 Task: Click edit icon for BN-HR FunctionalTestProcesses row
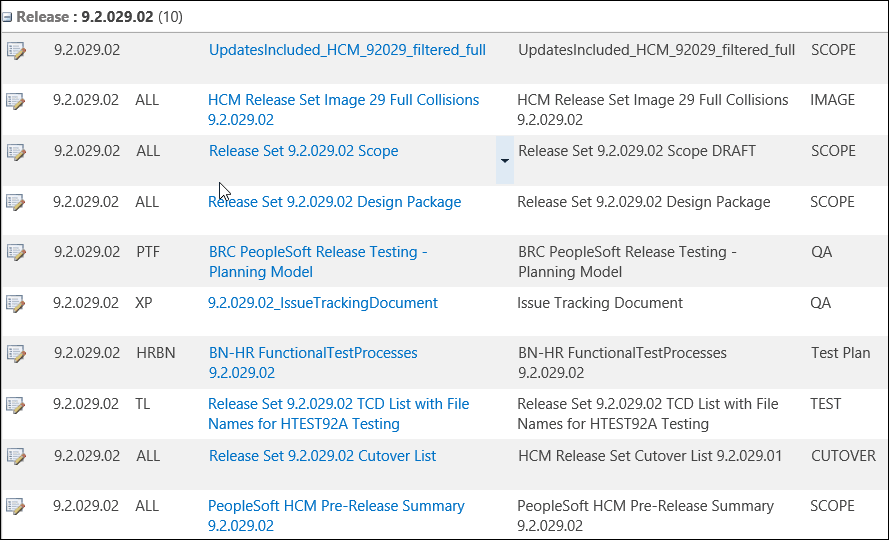point(16,354)
